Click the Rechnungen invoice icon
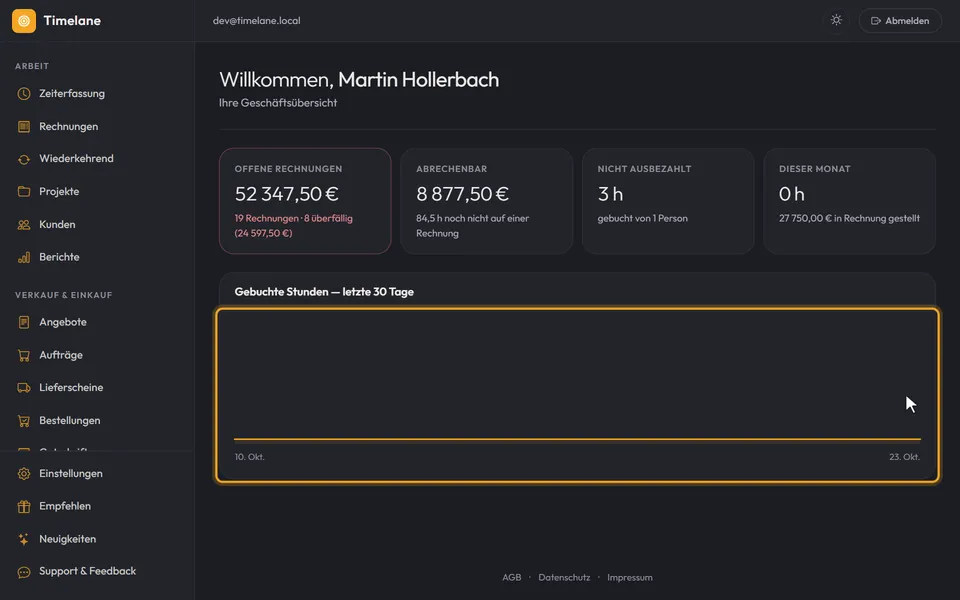Screen dimensions: 960x600 pyautogui.click(x=24, y=127)
